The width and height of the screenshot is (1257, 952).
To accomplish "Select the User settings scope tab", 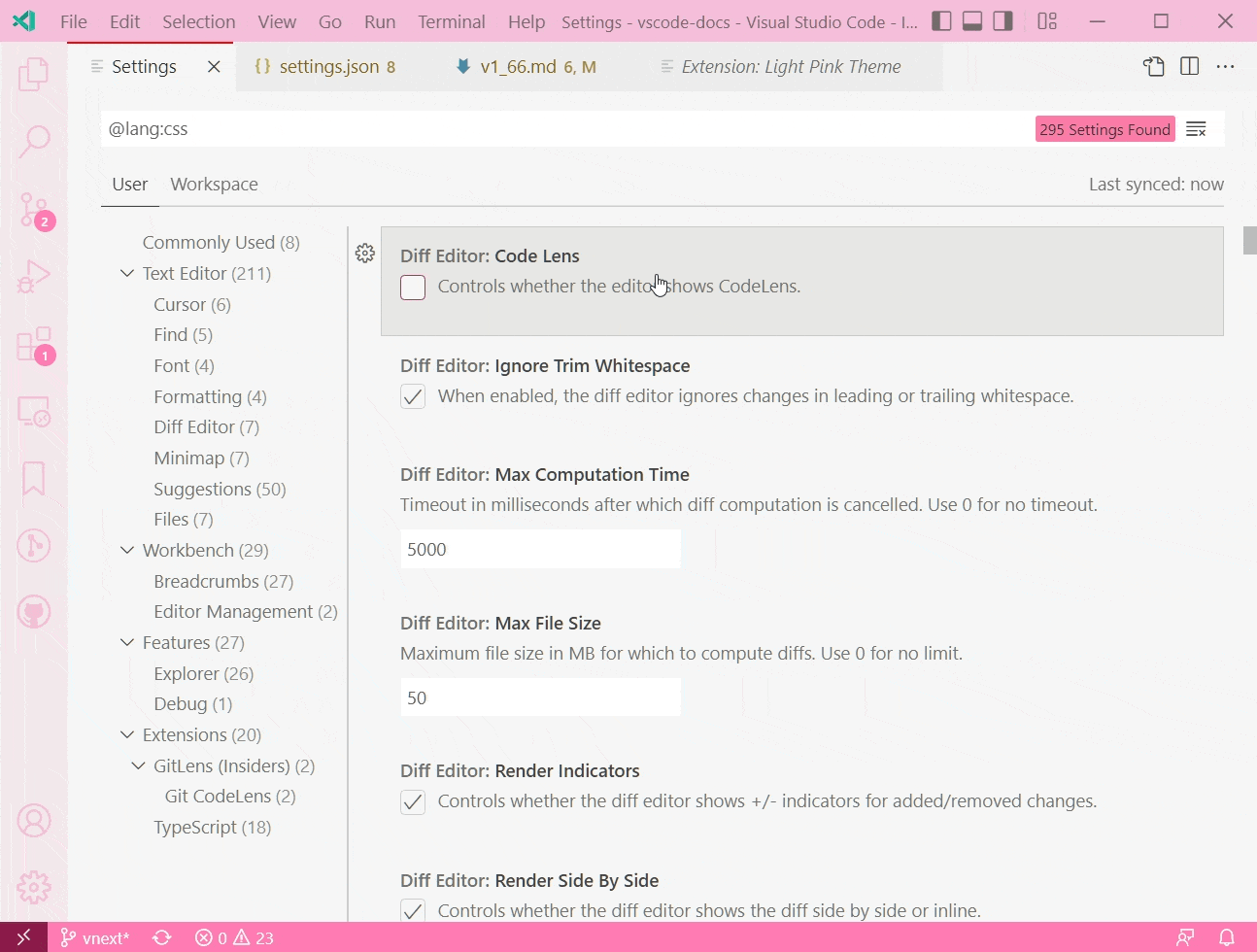I will 130,184.
